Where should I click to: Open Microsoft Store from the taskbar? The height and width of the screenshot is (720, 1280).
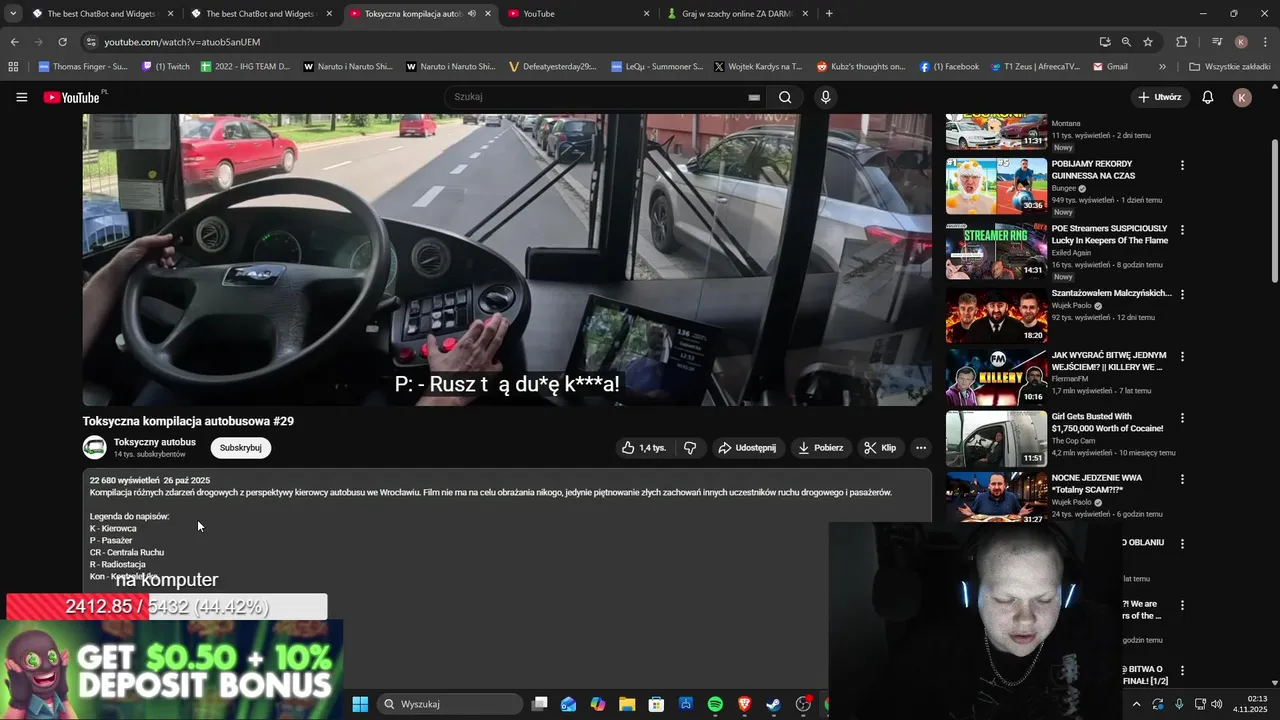(x=656, y=704)
